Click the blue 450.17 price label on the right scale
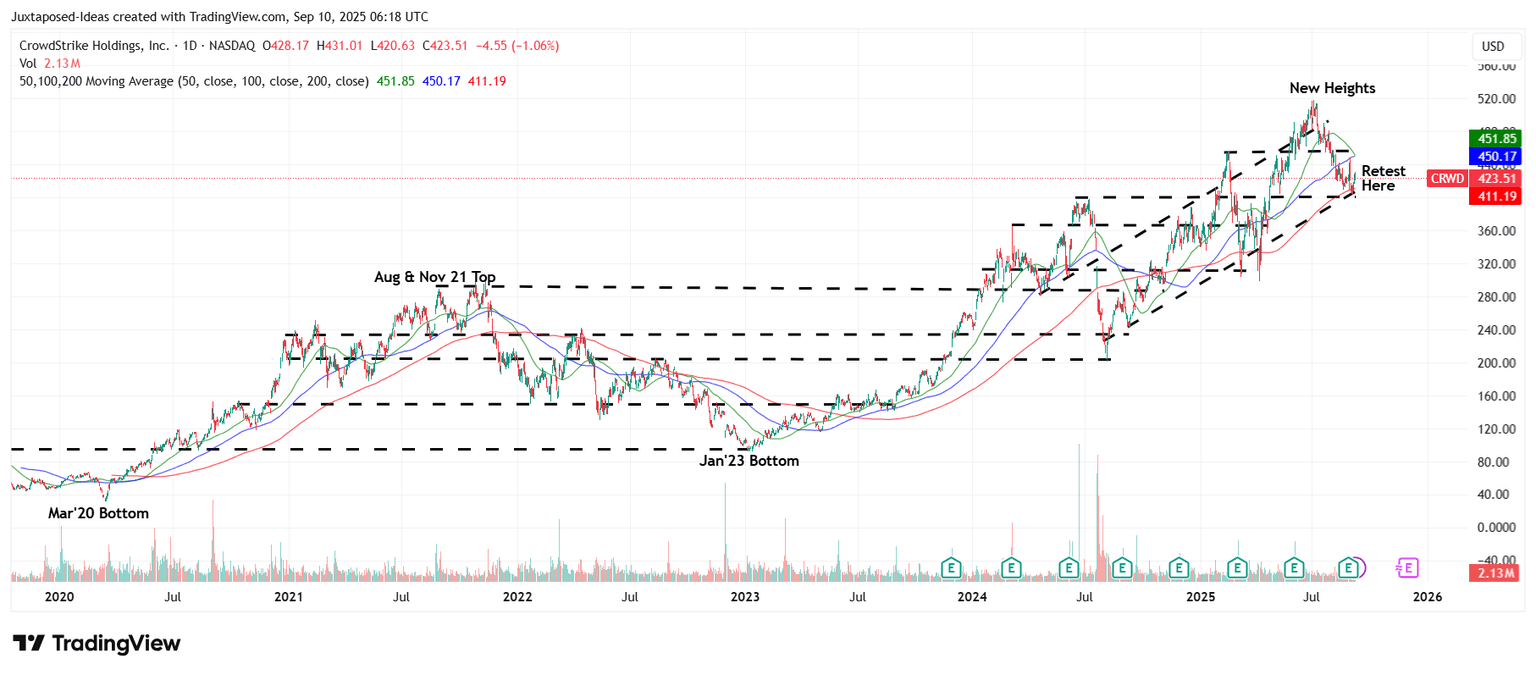The height and width of the screenshot is (675, 1536). click(x=1496, y=156)
